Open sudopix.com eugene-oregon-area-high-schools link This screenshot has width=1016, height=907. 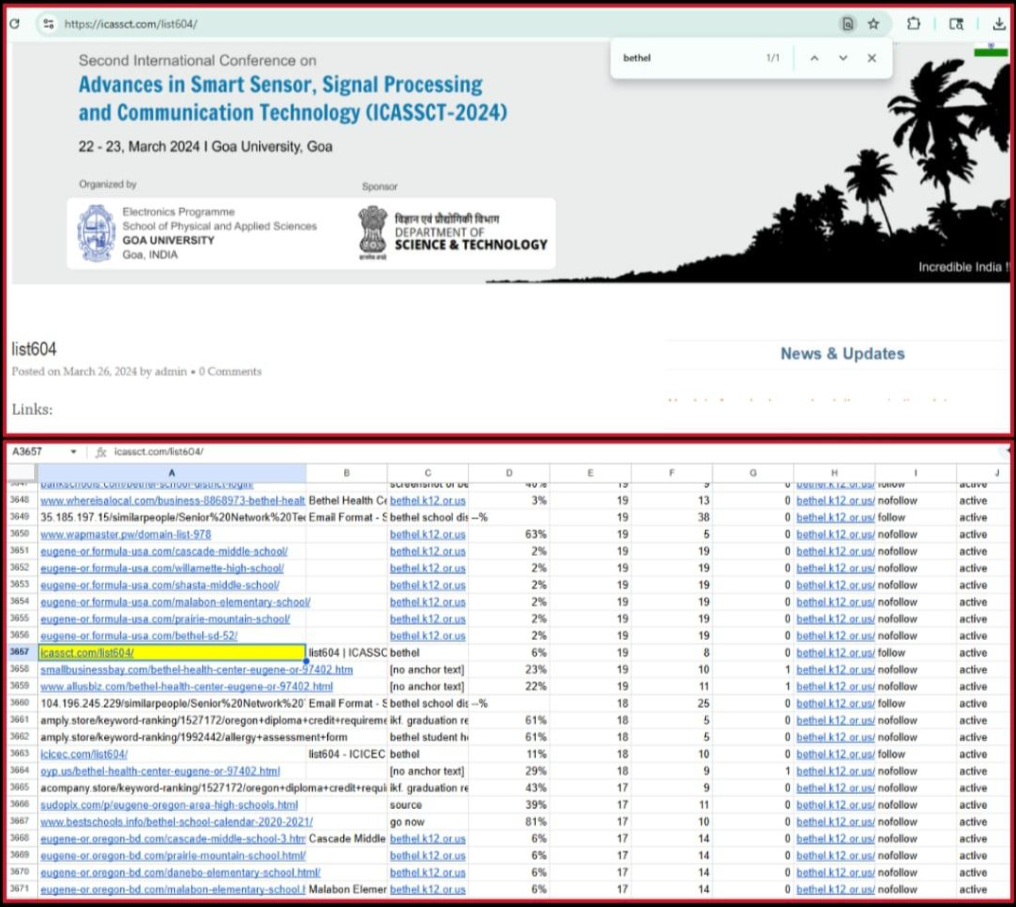coord(169,805)
